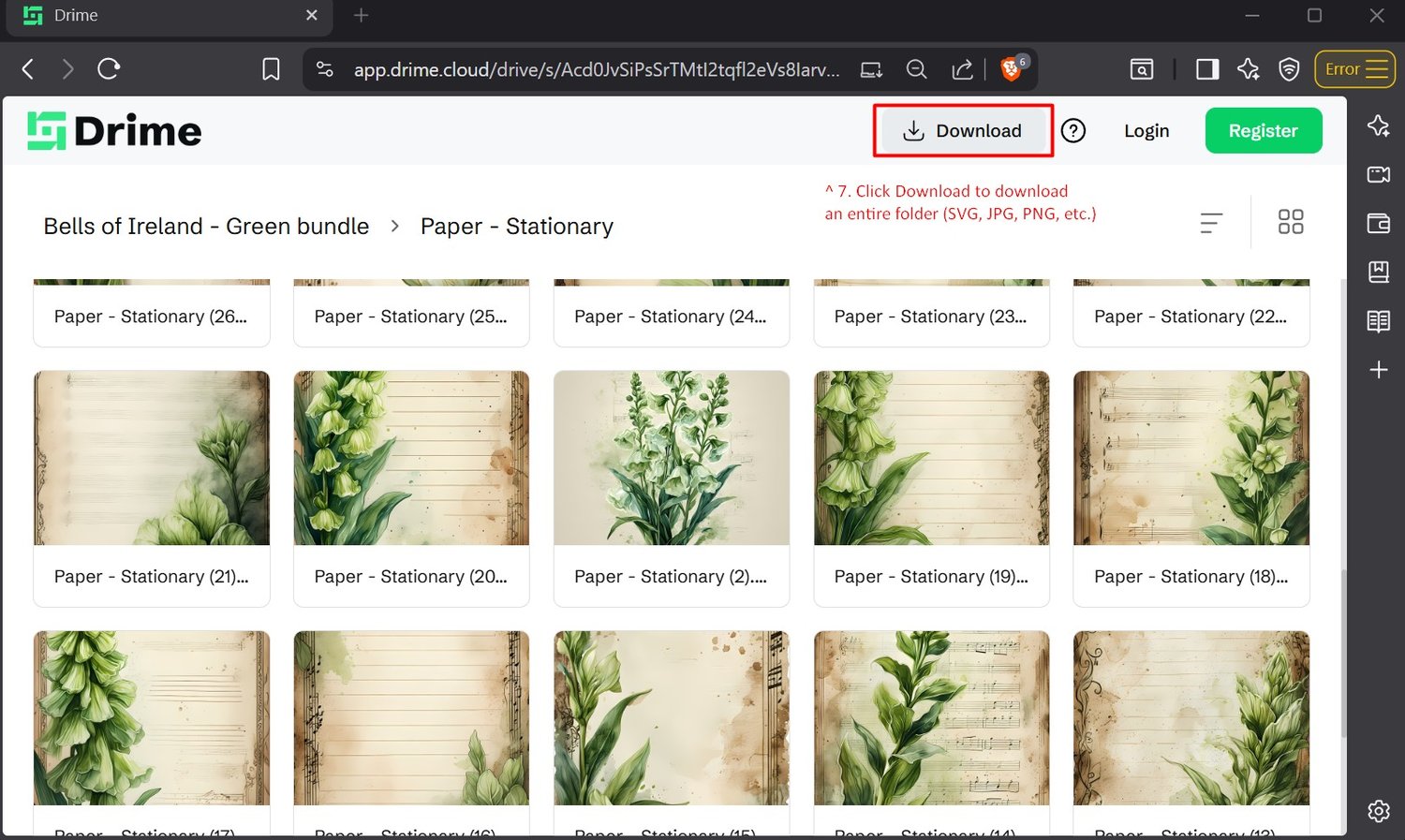
Task: Go forward in browser history
Action: tap(67, 68)
